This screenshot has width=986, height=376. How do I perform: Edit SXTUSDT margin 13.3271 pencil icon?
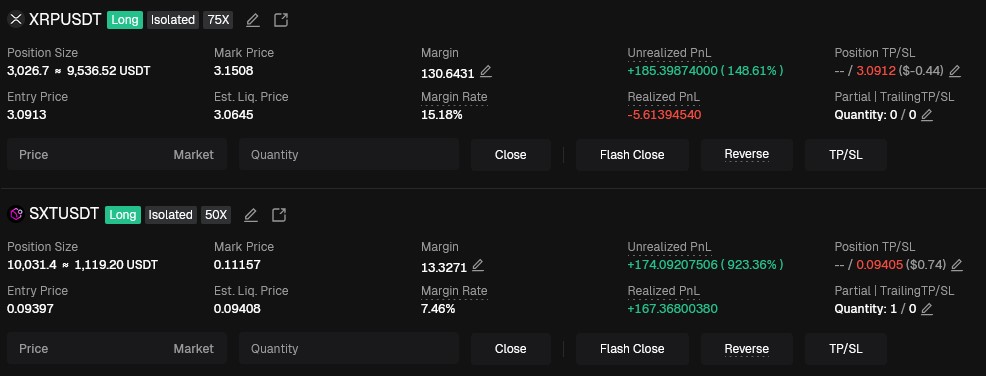[478, 265]
